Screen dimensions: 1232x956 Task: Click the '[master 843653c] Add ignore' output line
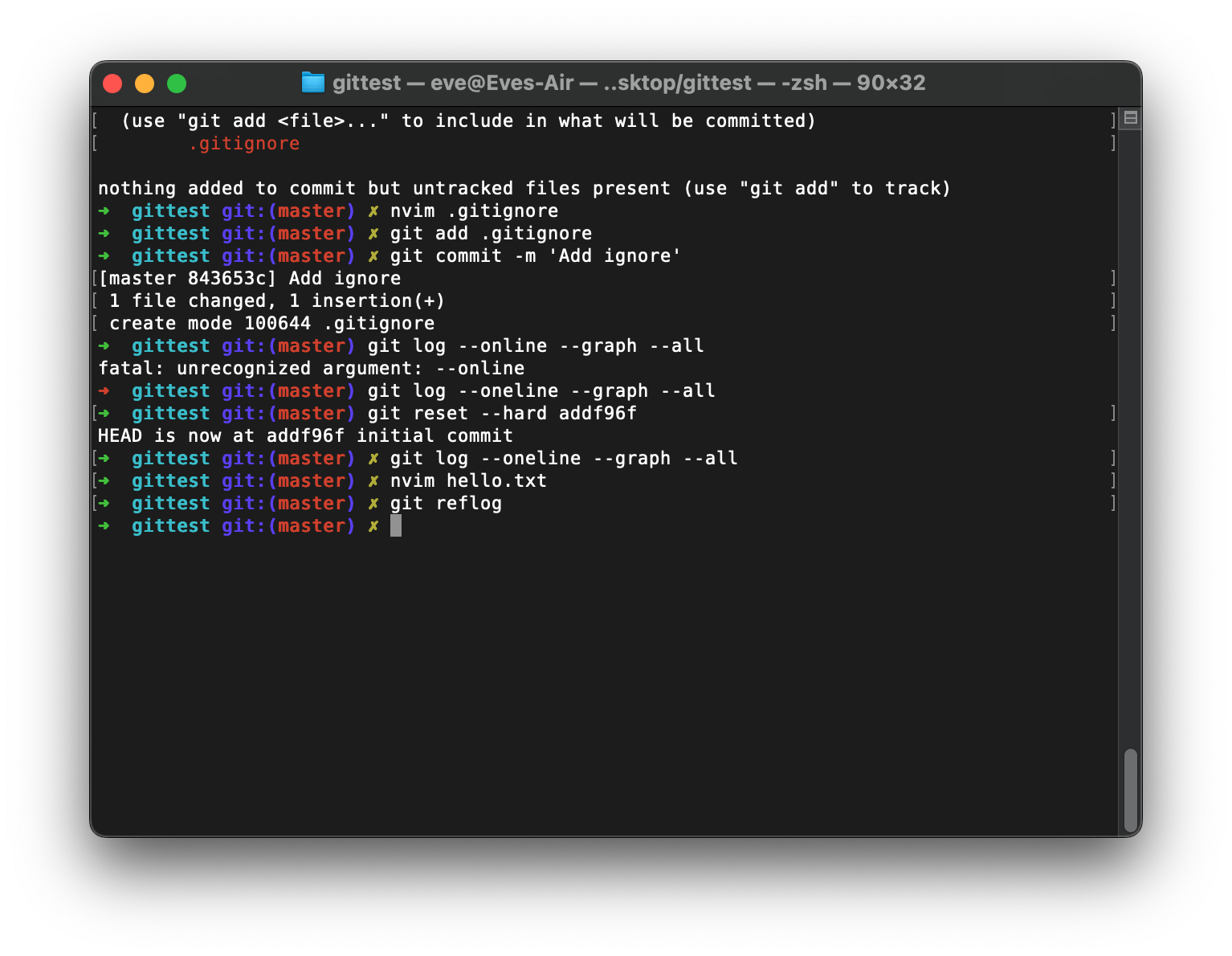[x=250, y=279]
